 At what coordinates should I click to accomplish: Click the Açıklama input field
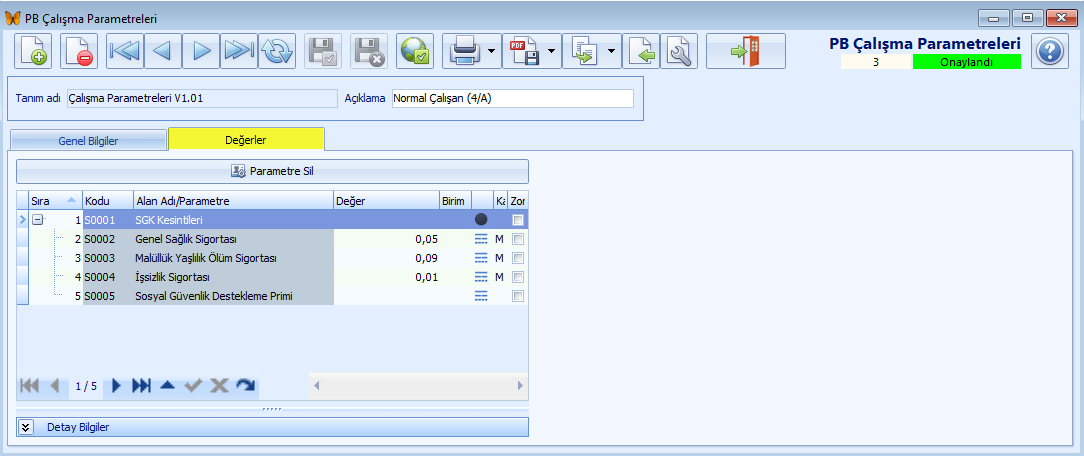pos(511,98)
